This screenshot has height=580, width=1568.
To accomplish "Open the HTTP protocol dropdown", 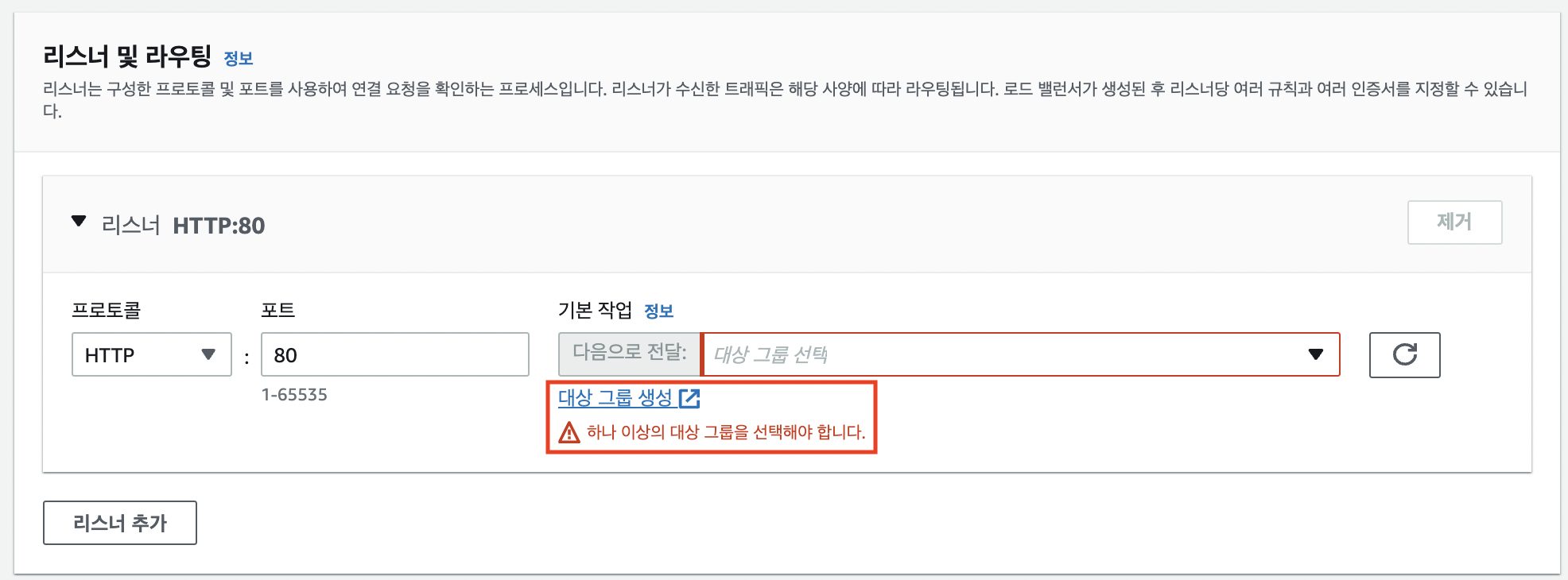I will (x=151, y=354).
